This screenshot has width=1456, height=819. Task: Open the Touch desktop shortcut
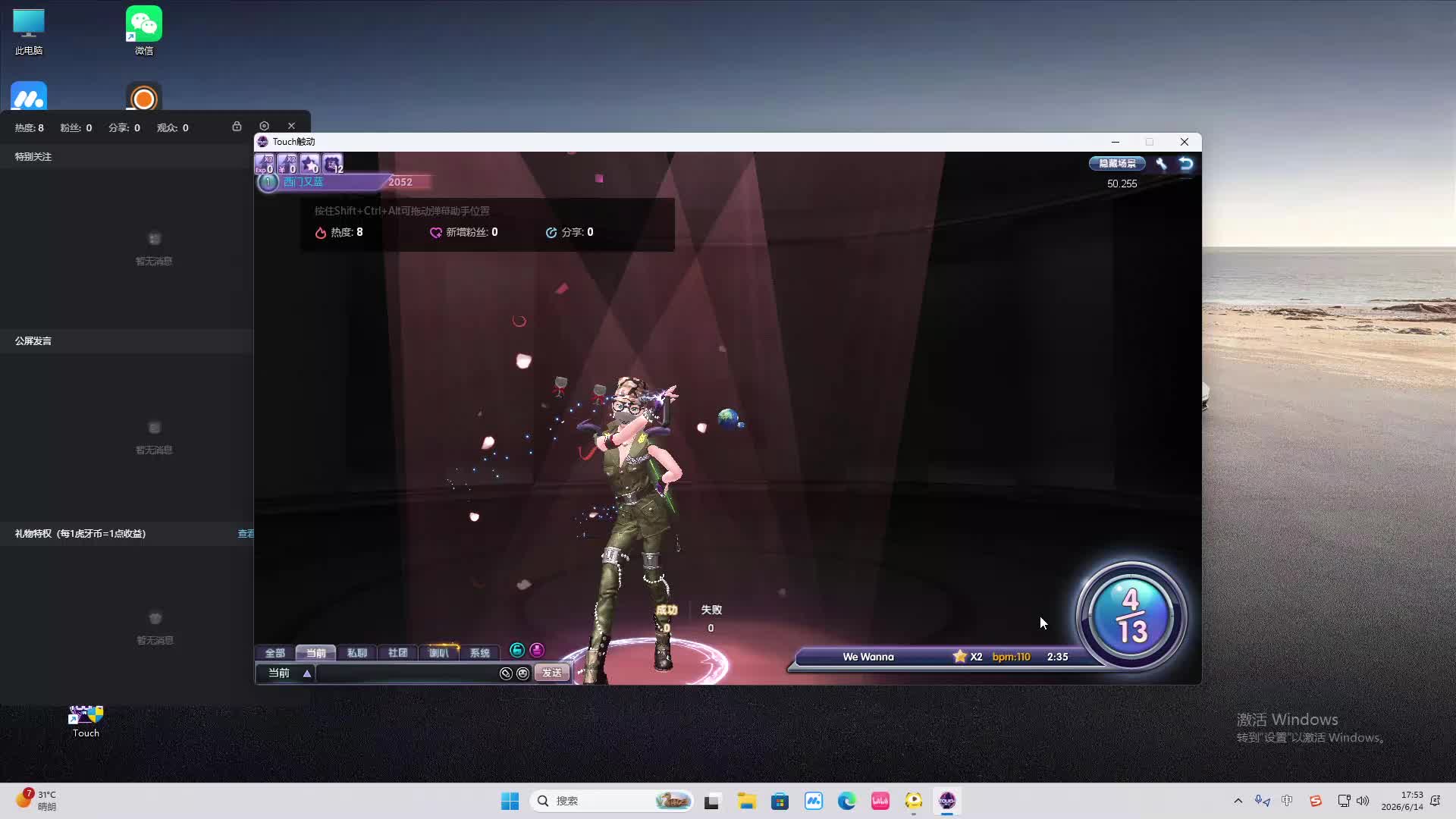[x=86, y=722]
